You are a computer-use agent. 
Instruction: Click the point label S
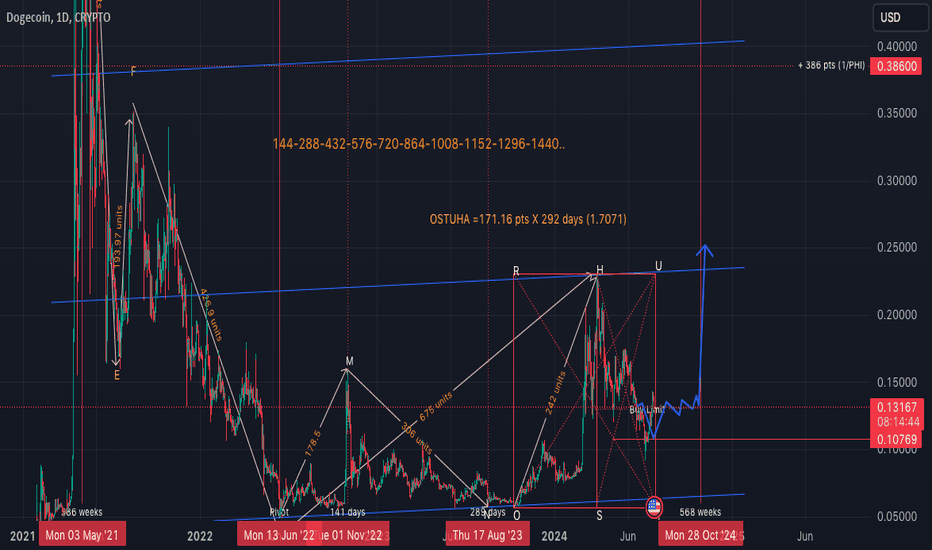point(599,516)
